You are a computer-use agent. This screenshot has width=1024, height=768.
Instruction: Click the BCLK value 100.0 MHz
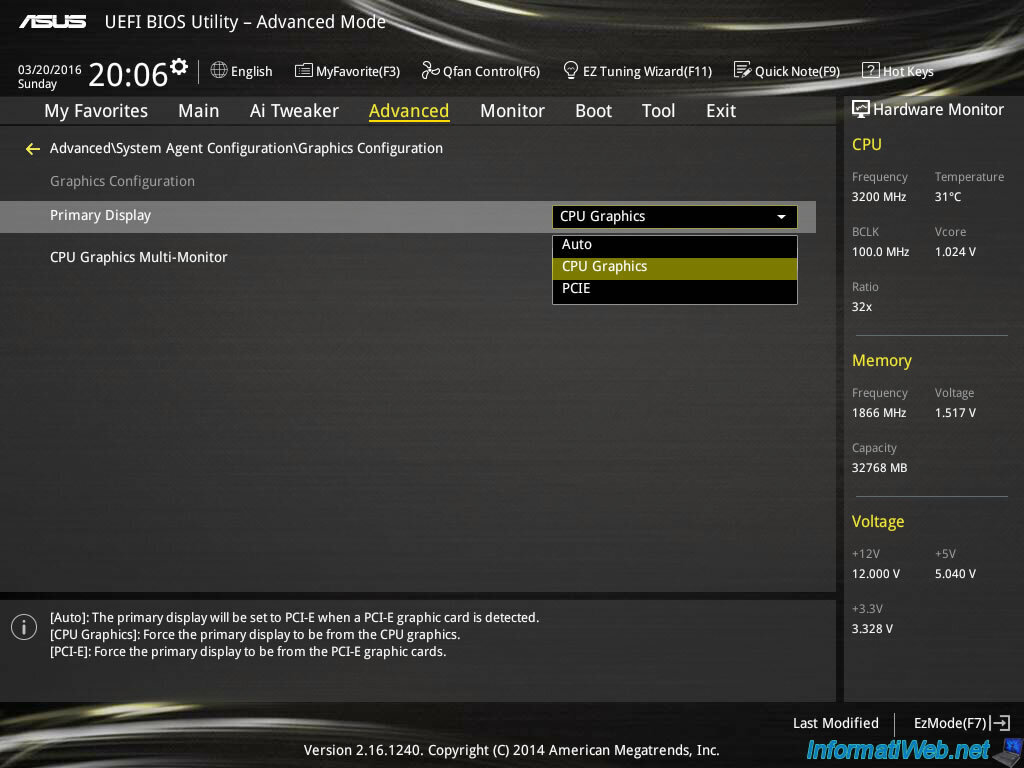click(880, 251)
